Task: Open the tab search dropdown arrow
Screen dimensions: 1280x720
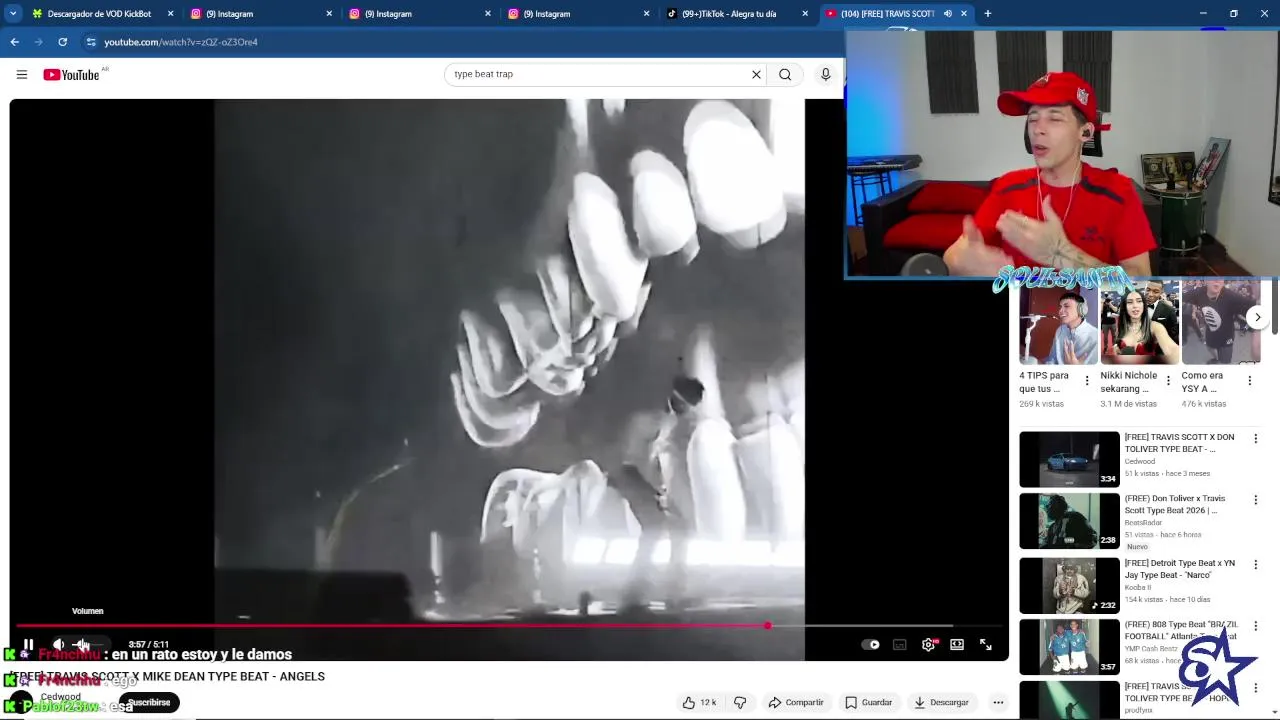Action: pyautogui.click(x=13, y=14)
